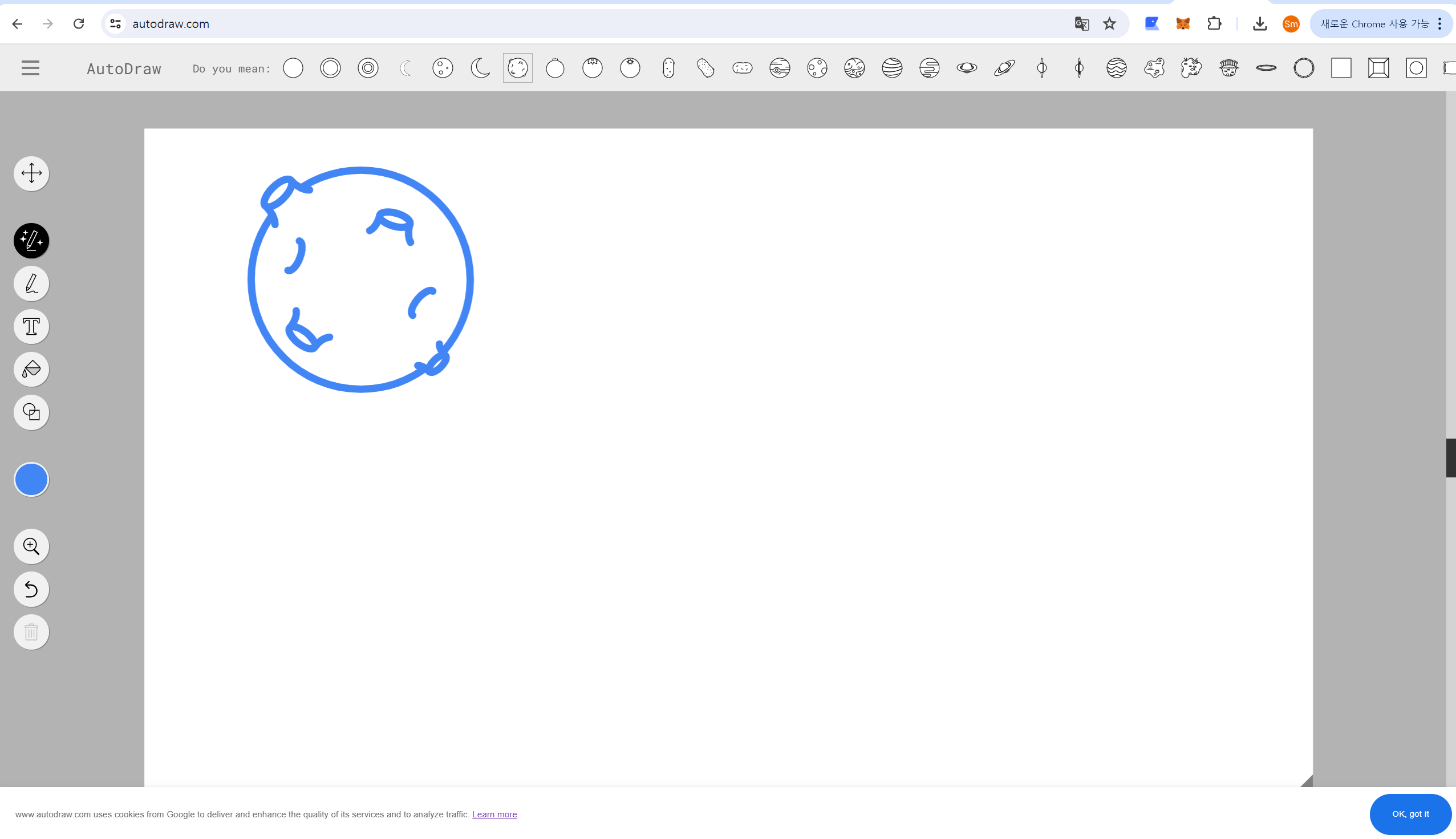Select the Shape tool
Viewport: 1456px width, 839px height.
point(31,412)
